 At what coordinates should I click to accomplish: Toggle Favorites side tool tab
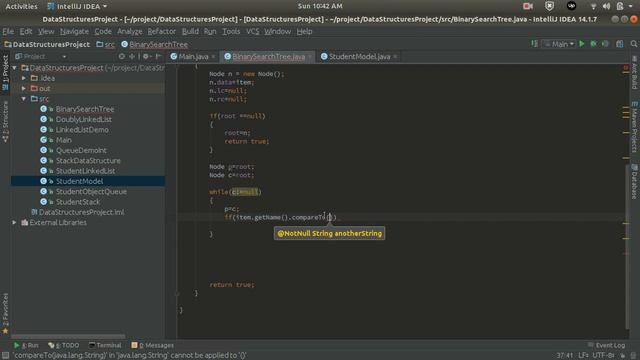click(5, 313)
